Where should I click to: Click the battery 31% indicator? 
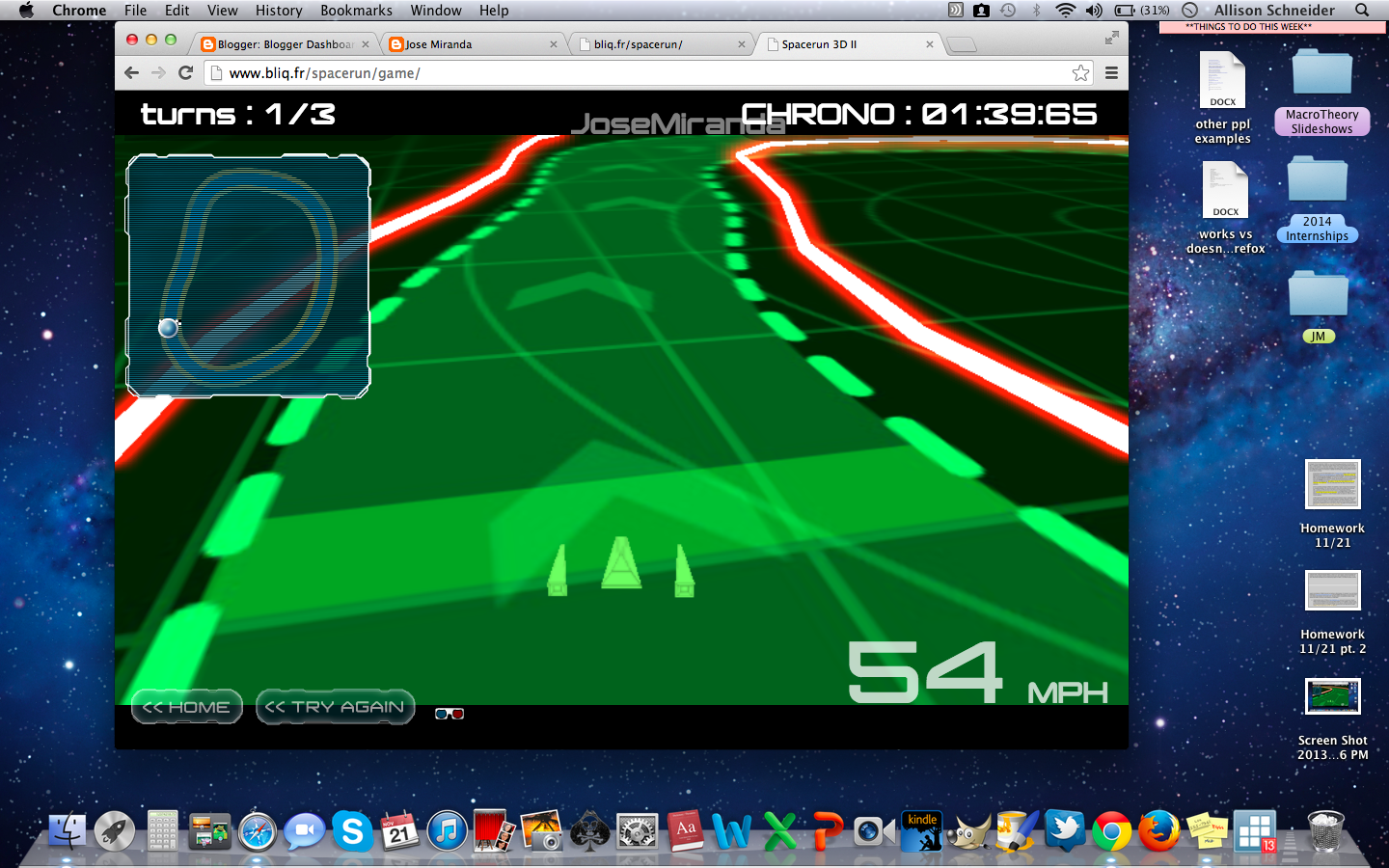click(x=1142, y=10)
